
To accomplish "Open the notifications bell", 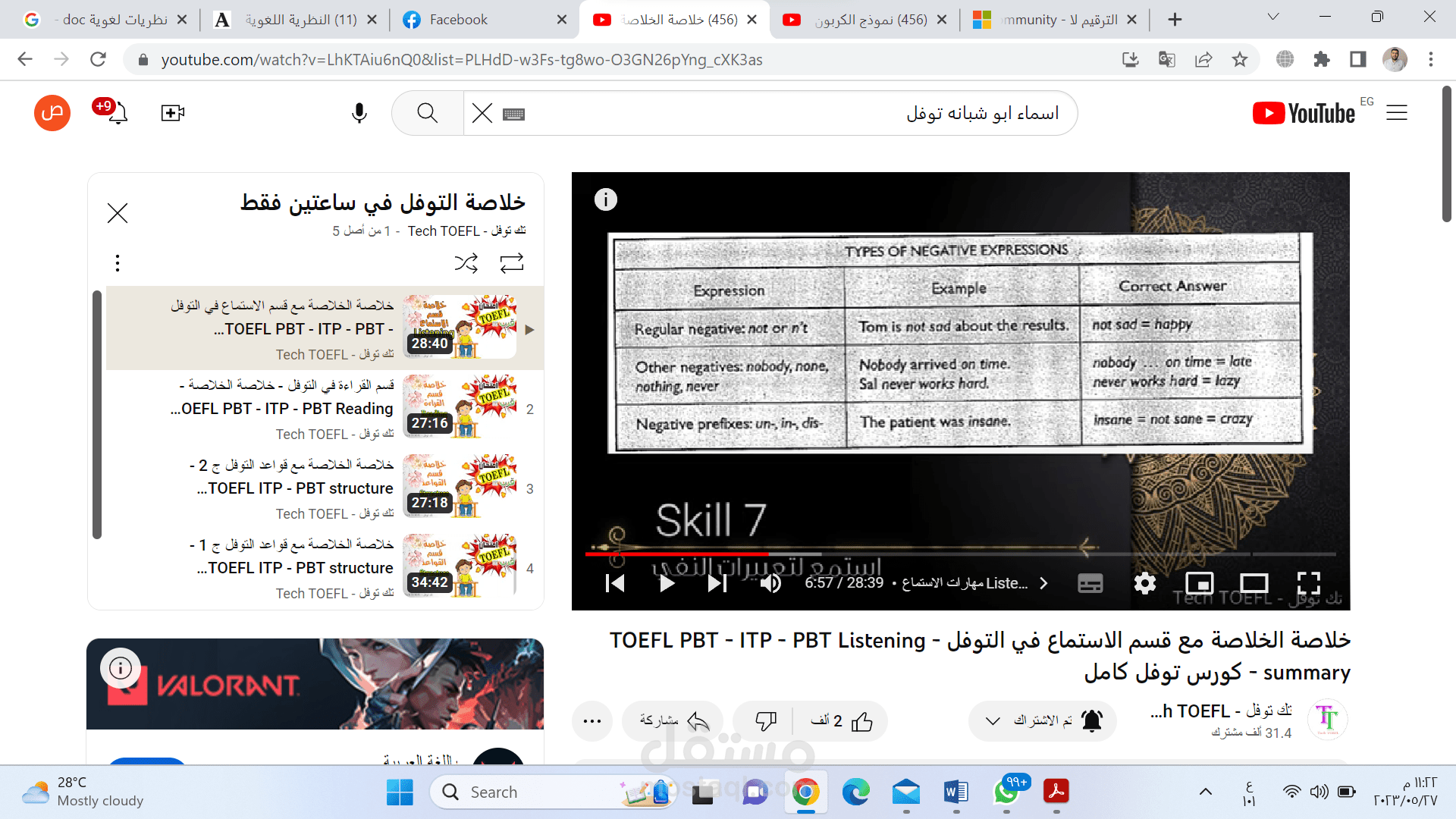I will point(118,114).
